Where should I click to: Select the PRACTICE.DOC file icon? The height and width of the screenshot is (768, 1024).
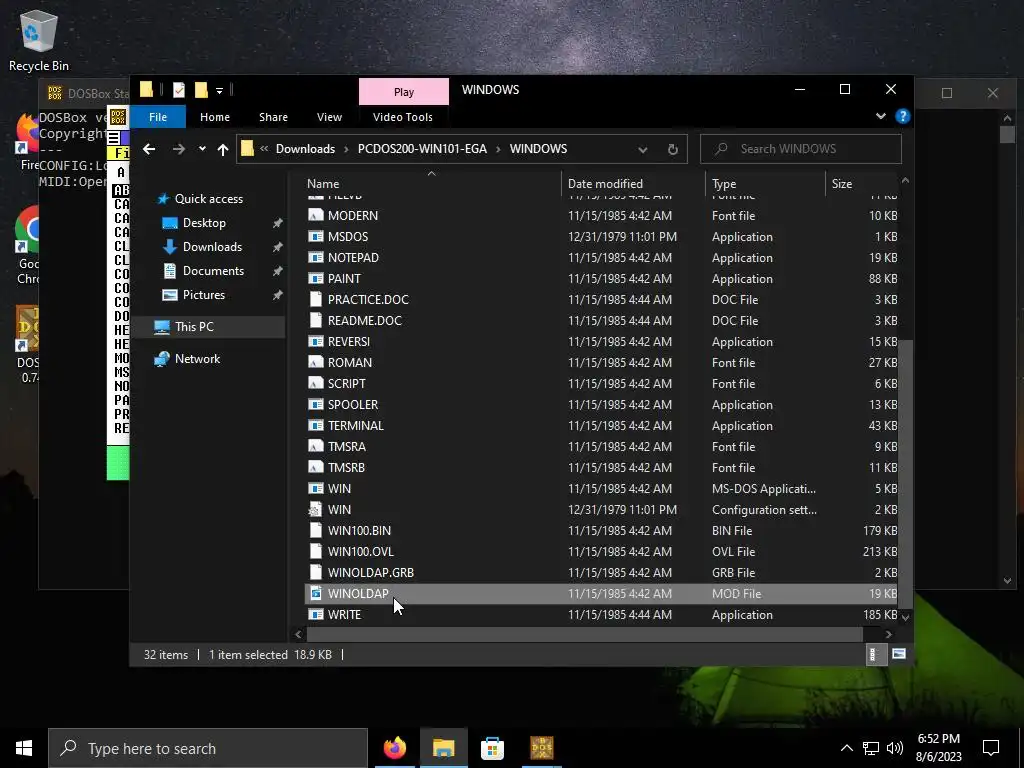tap(315, 299)
